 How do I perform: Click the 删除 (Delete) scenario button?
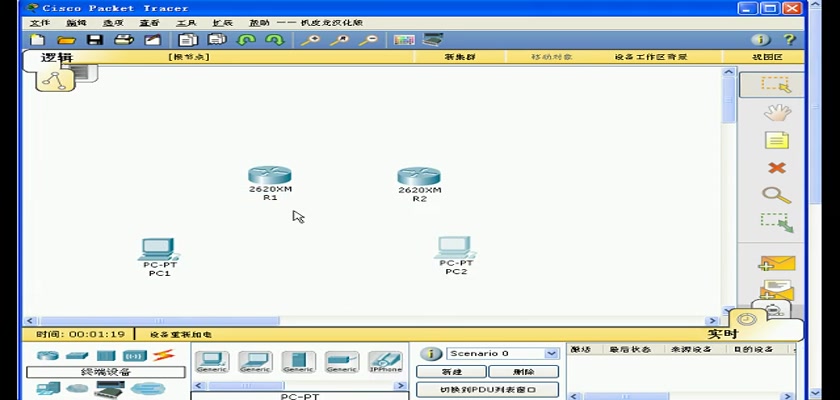523,372
